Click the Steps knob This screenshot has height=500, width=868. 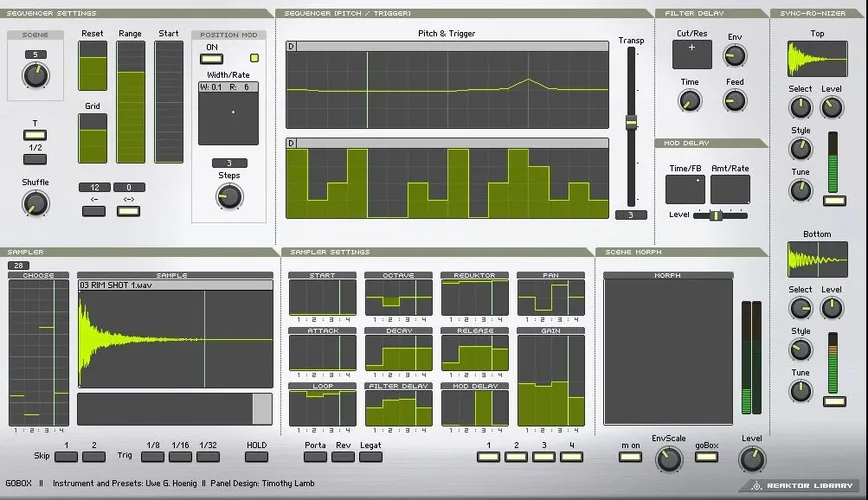(229, 197)
